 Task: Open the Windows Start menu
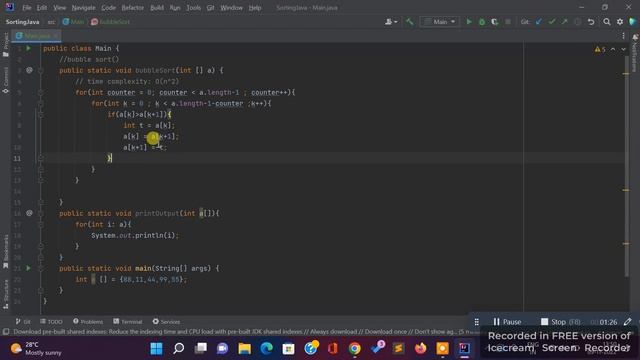point(156,349)
